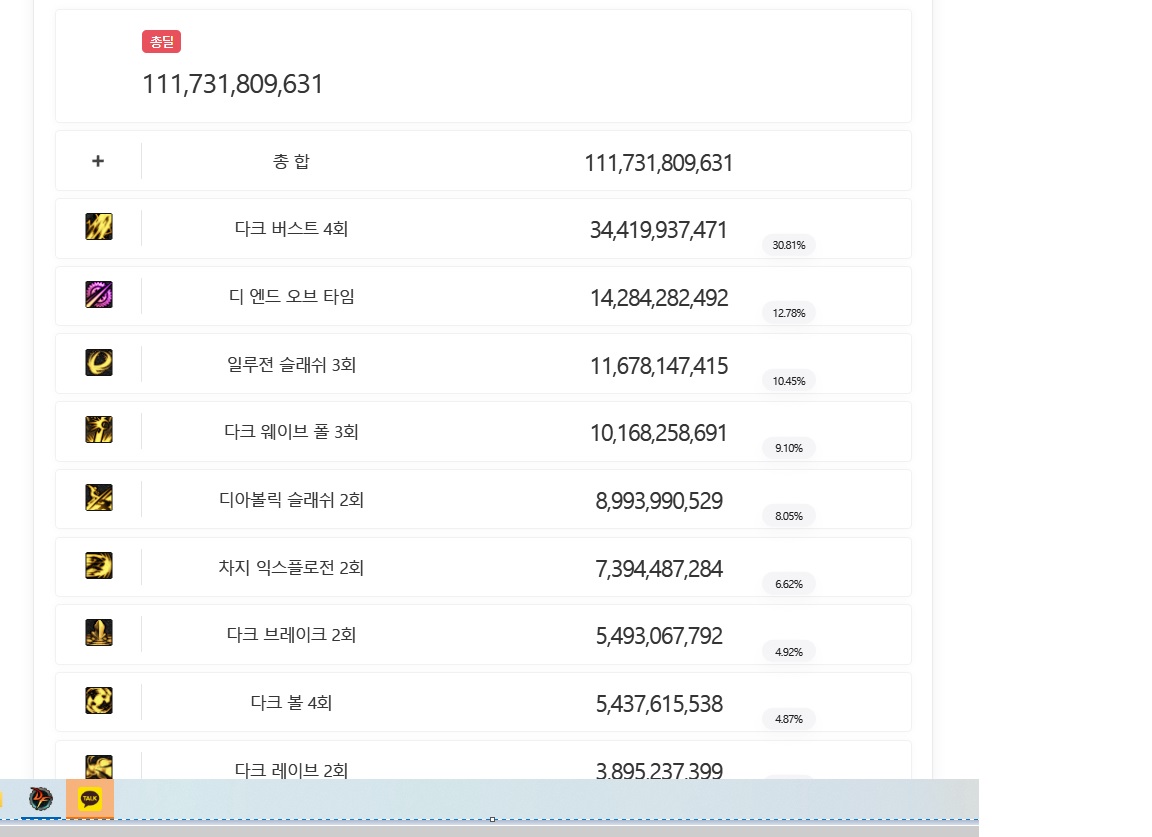Click the 일루전 슬래쉬 skill icon
Image resolution: width=1152 pixels, height=837 pixels.
99,362
